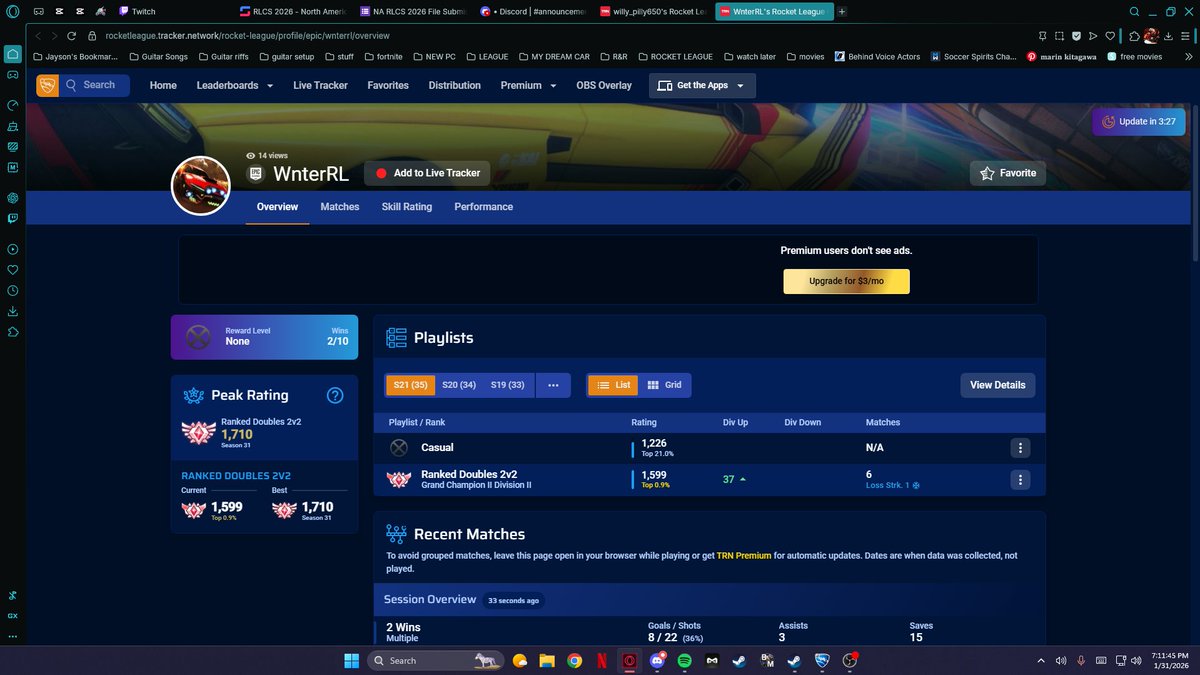Image resolution: width=1200 pixels, height=675 pixels.
Task: Click the Tracker Network logo icon
Action: tap(47, 85)
